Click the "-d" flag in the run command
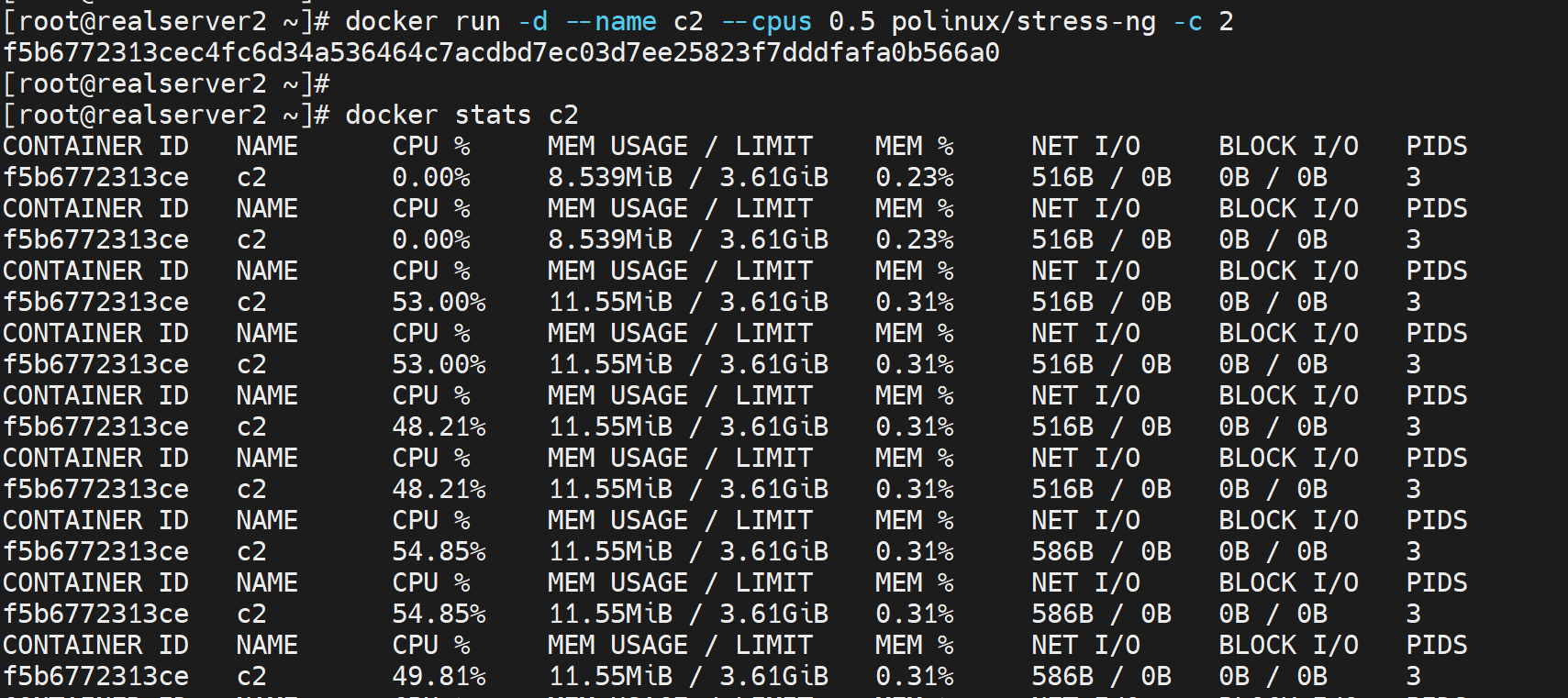The width and height of the screenshot is (1568, 698). (x=532, y=21)
